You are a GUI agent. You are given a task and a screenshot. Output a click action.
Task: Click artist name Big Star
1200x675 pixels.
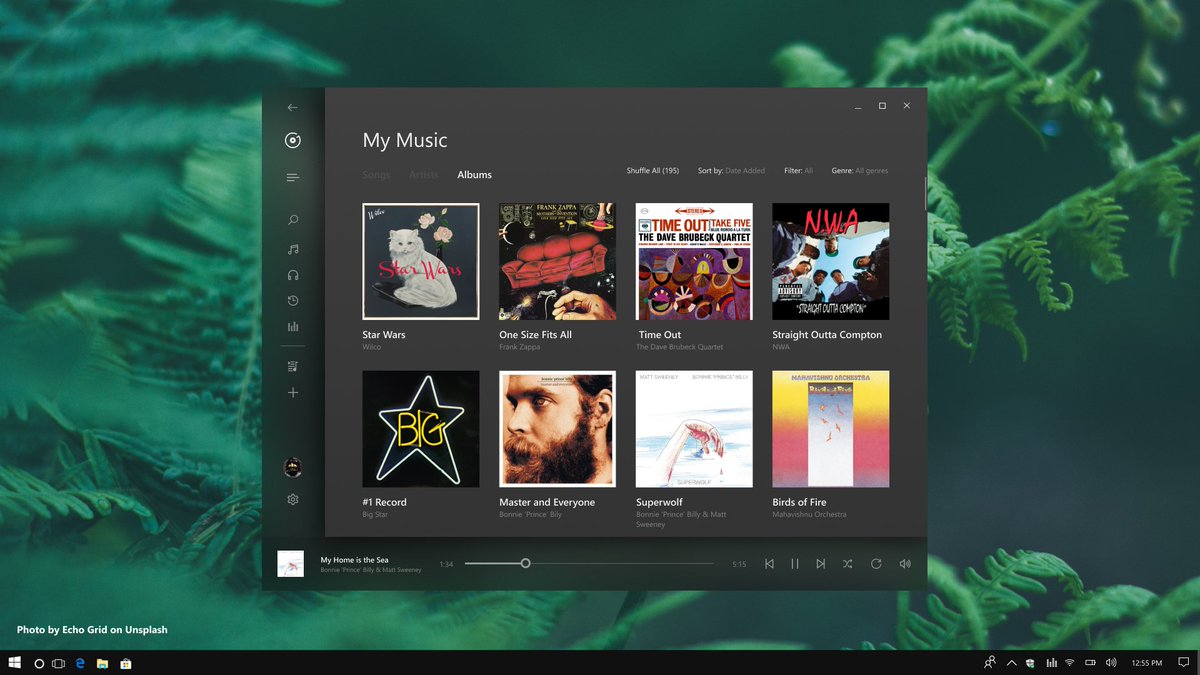375,514
